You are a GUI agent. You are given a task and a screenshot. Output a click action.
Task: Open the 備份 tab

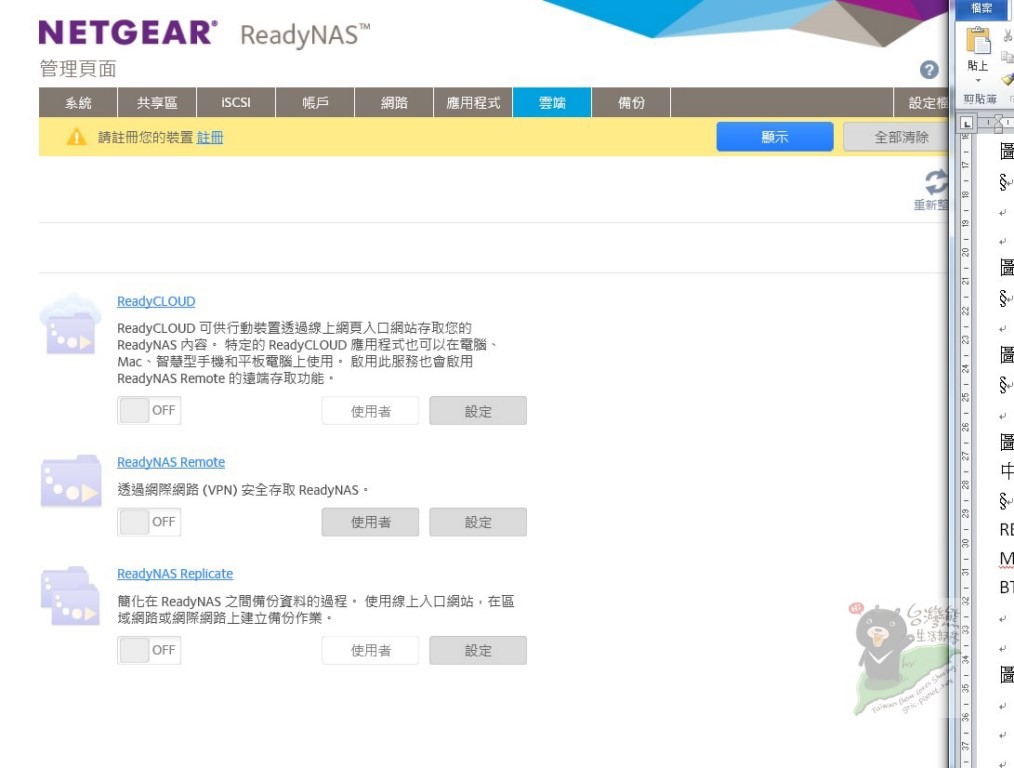pos(631,103)
